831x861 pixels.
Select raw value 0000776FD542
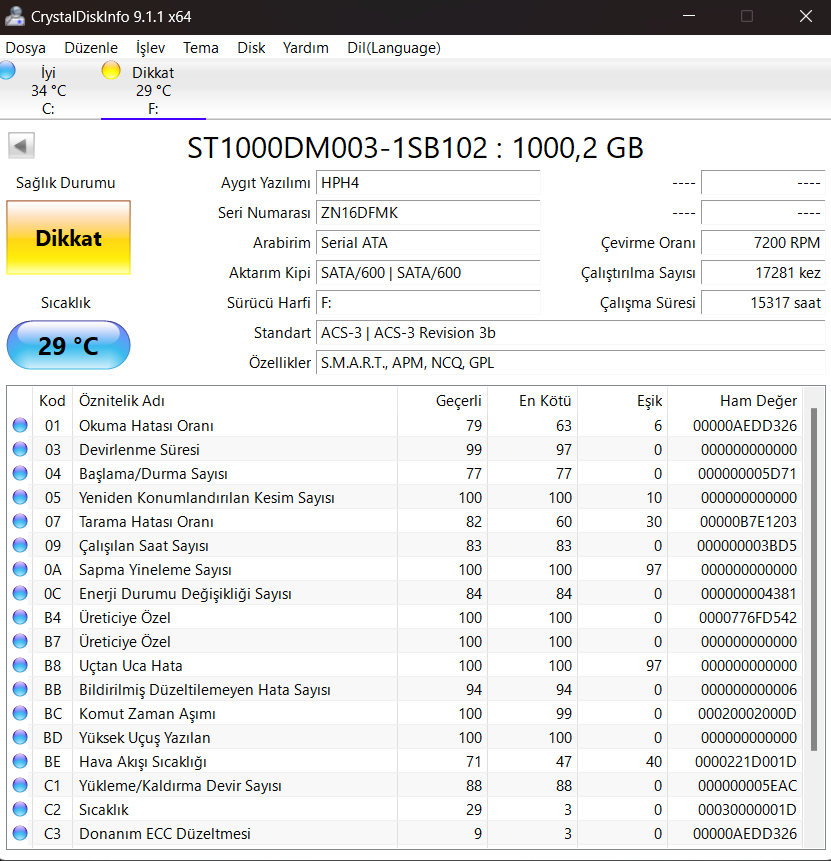click(x=748, y=618)
